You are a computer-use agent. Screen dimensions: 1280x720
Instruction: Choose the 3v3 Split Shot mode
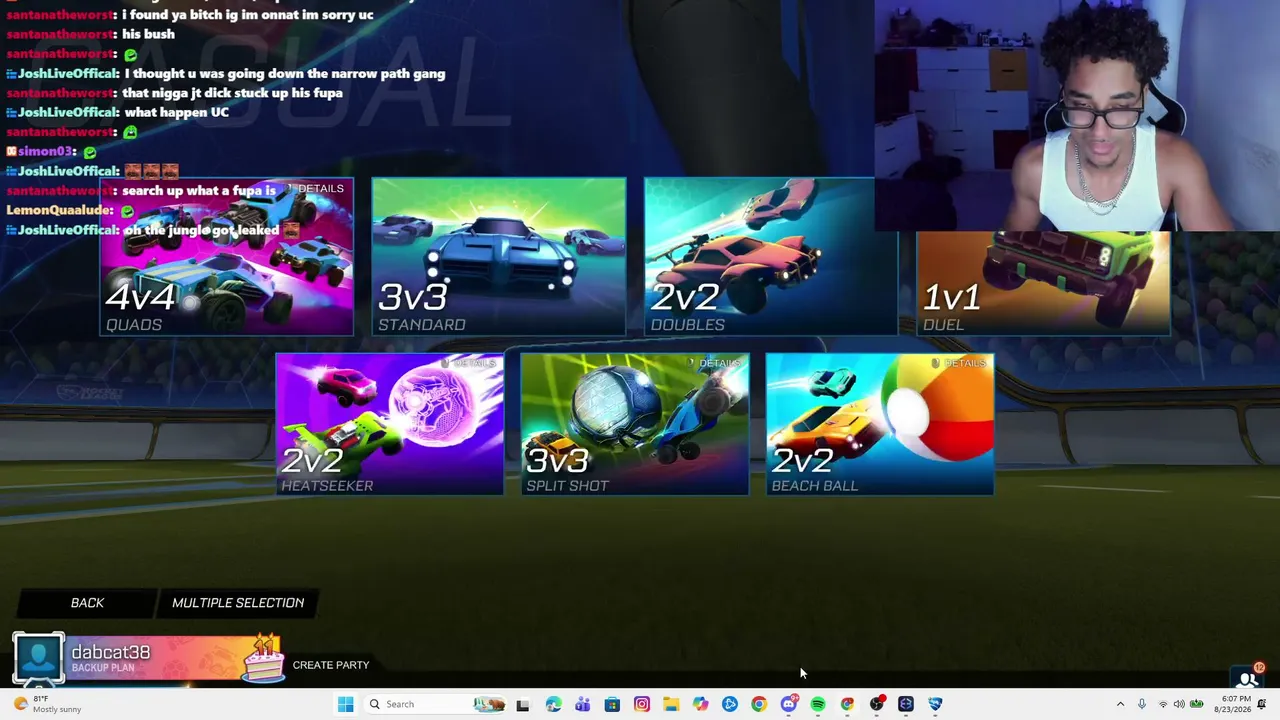tap(635, 424)
